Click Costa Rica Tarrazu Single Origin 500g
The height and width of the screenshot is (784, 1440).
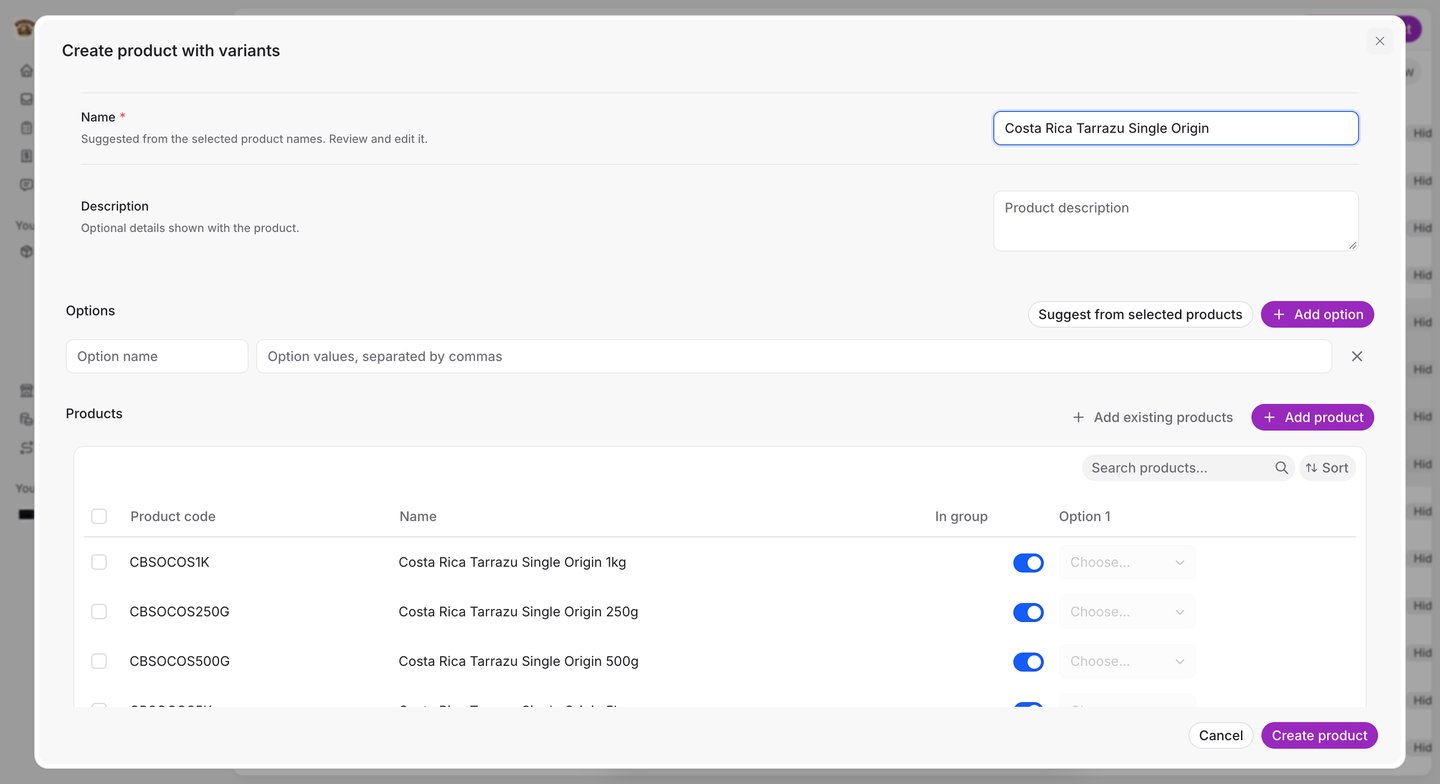pos(518,661)
